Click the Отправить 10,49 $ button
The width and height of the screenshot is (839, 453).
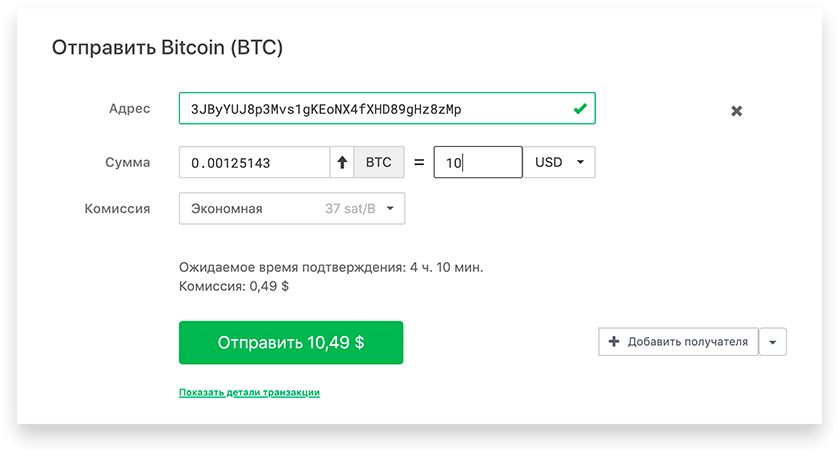coord(291,342)
